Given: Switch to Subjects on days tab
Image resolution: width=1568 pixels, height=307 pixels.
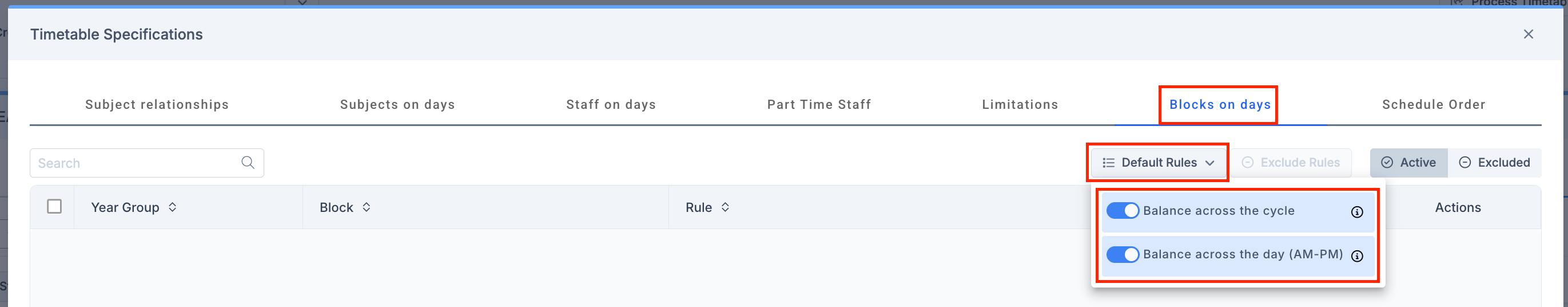Looking at the screenshot, I should tap(397, 105).
